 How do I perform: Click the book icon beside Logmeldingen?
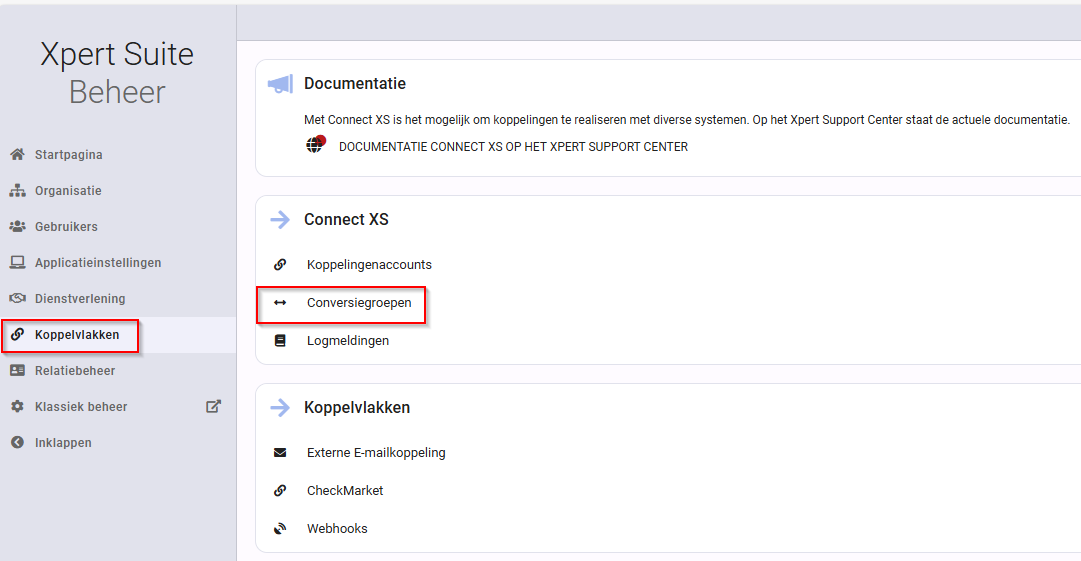coord(280,340)
